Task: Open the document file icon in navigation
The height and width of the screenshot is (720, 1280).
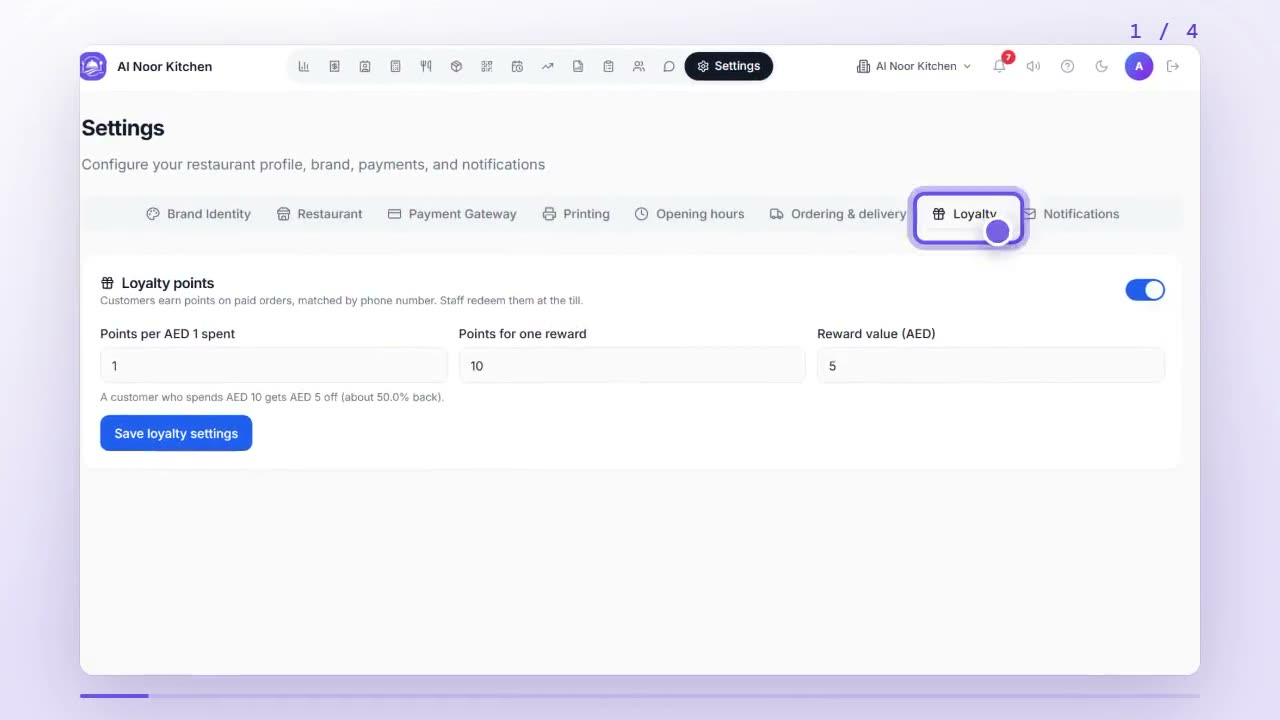Action: [578, 66]
